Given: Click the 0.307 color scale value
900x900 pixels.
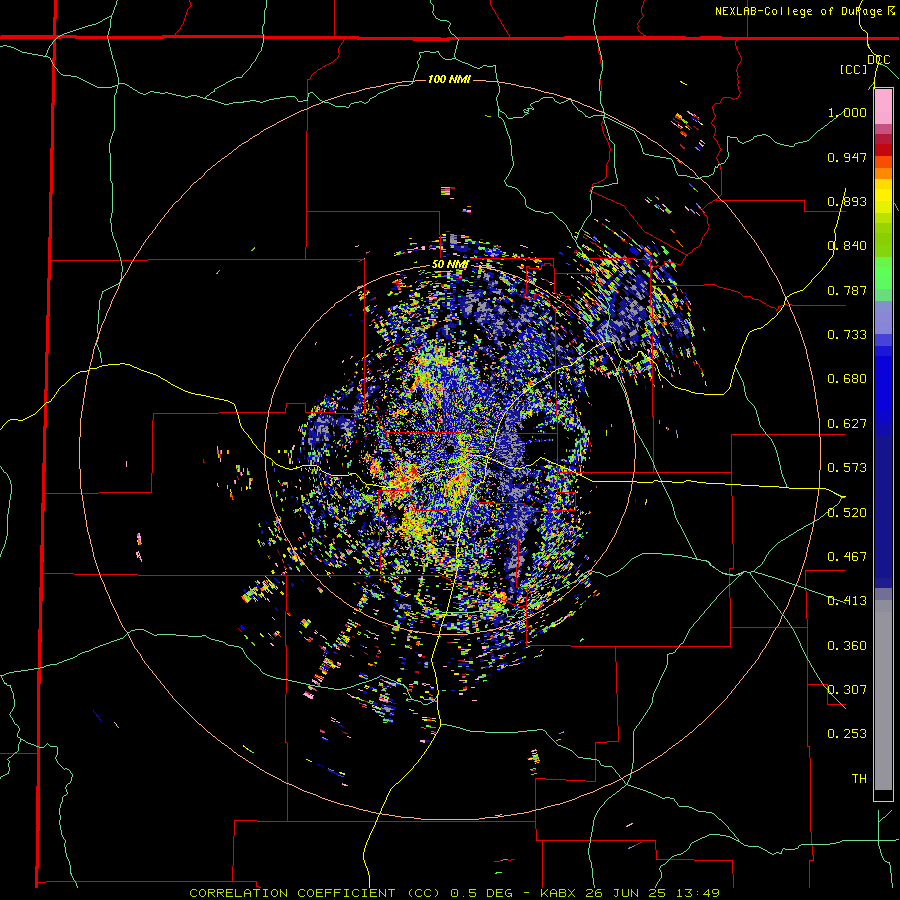Looking at the screenshot, I should 847,690.
